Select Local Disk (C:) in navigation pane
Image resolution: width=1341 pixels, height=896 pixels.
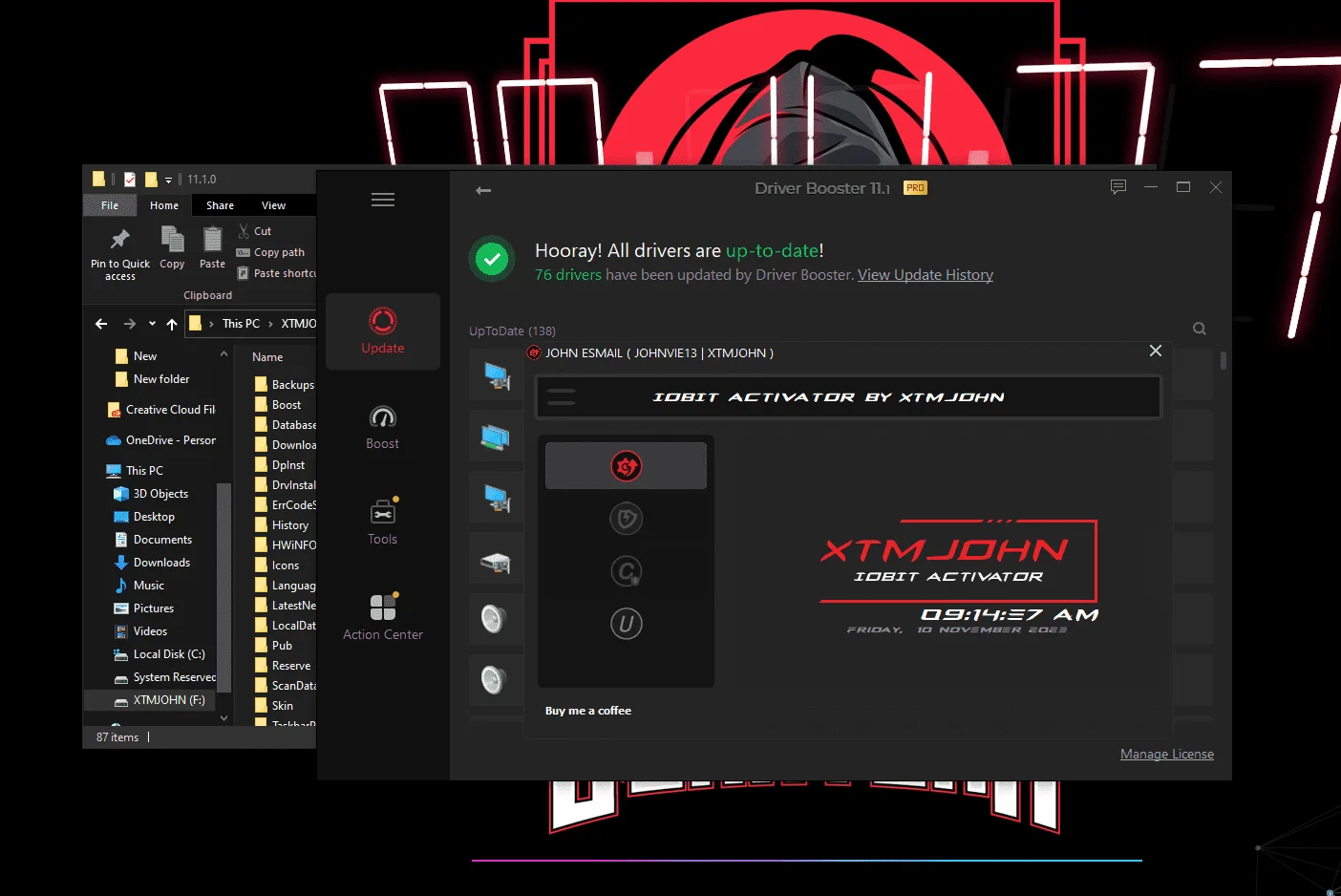(x=160, y=654)
